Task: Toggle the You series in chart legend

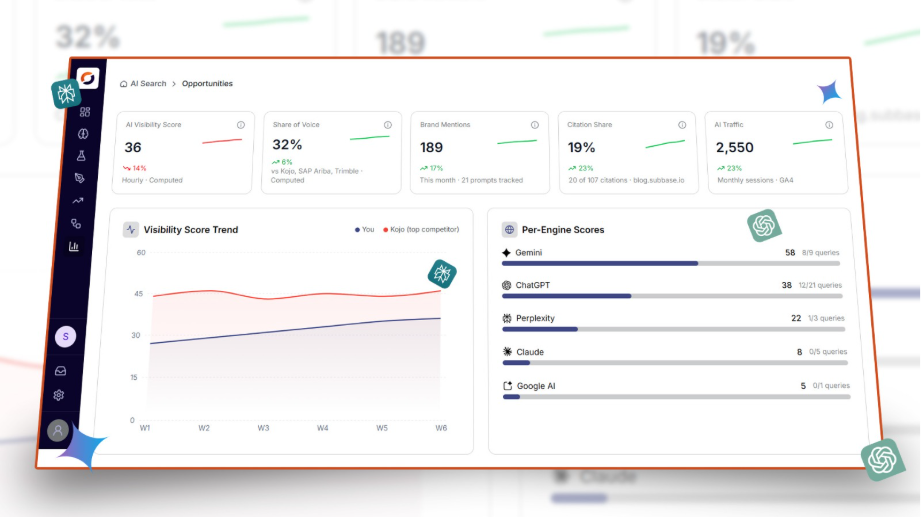Action: (x=365, y=230)
